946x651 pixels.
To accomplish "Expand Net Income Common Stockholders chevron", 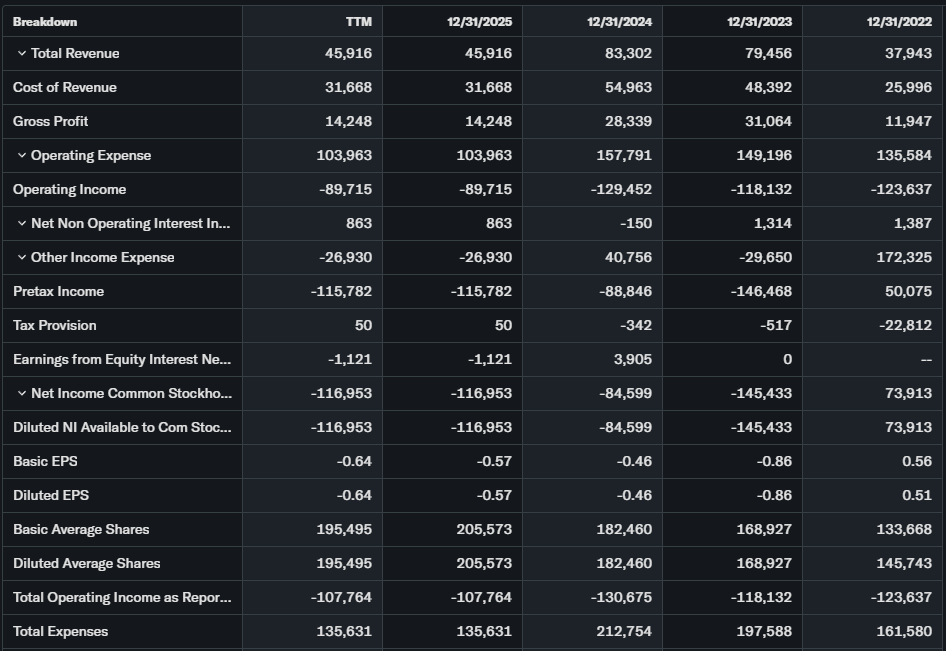I will (x=22, y=393).
